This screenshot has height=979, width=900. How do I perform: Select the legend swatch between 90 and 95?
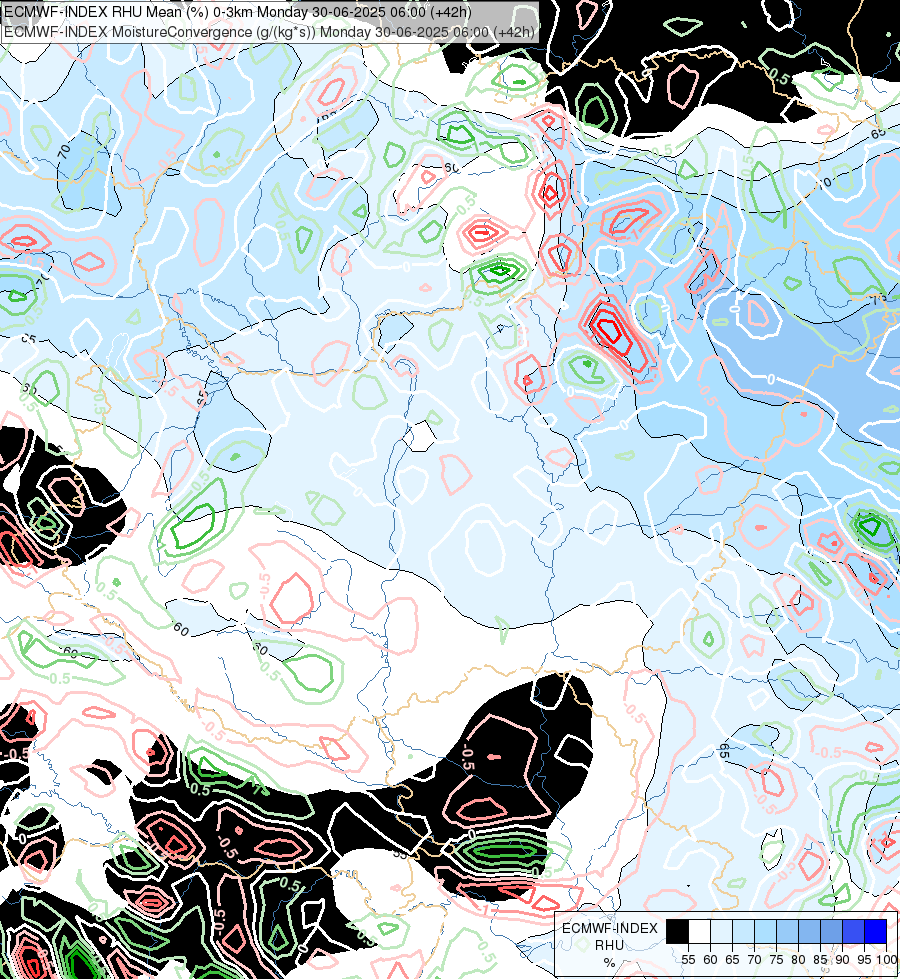pyautogui.click(x=853, y=931)
